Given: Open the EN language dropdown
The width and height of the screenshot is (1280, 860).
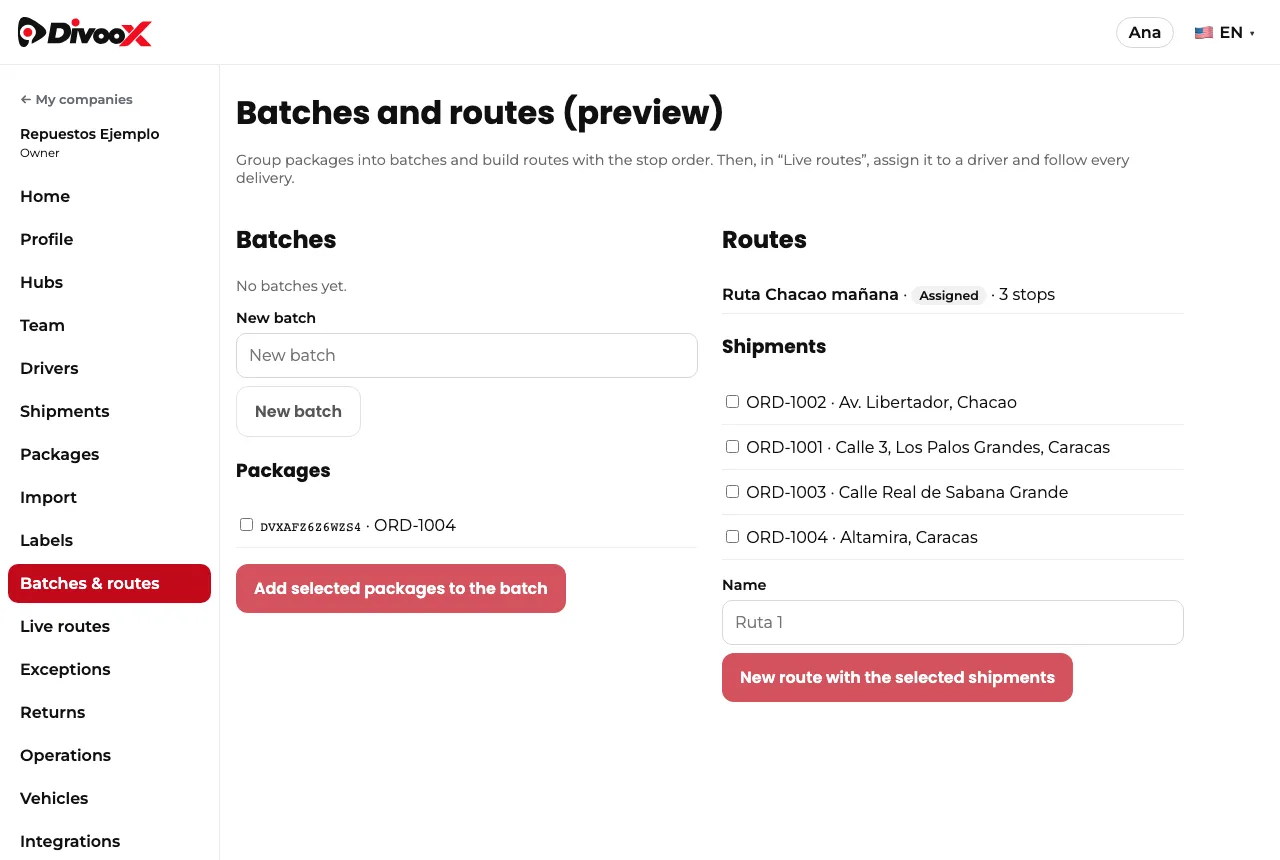Looking at the screenshot, I should 1225,32.
